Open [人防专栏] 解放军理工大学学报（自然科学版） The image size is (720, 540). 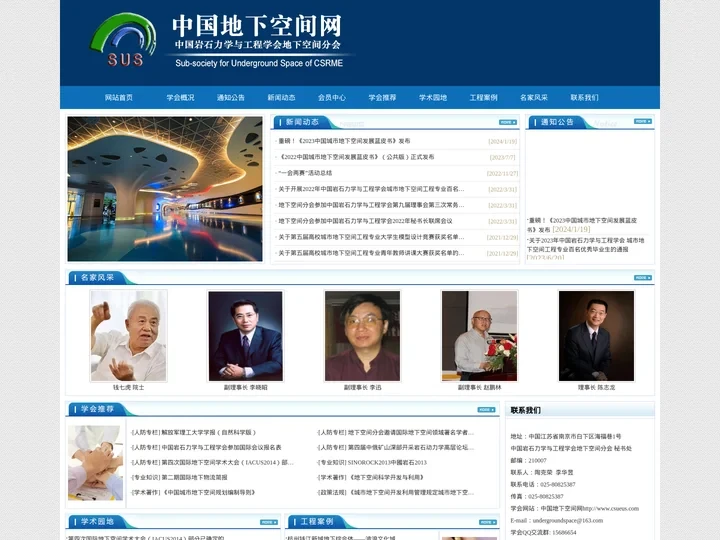coord(194,433)
